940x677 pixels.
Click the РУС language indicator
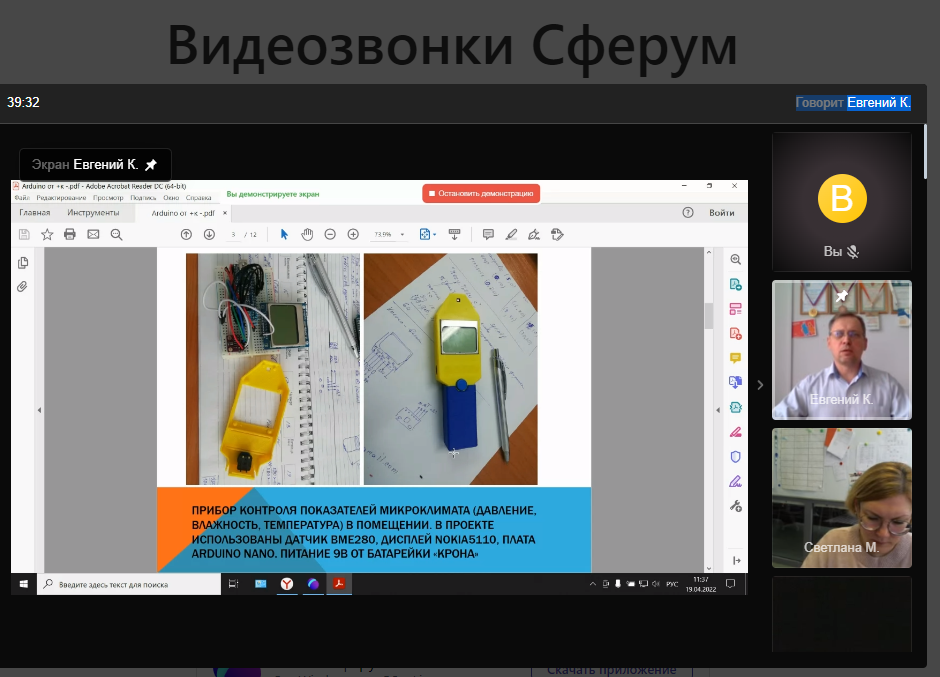(672, 584)
